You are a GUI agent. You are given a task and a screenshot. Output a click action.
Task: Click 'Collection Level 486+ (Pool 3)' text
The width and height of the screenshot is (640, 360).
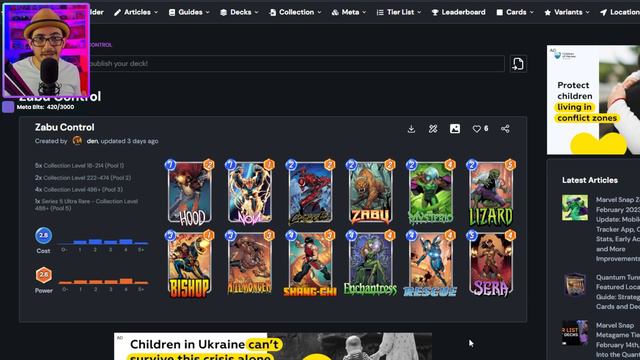pos(83,190)
